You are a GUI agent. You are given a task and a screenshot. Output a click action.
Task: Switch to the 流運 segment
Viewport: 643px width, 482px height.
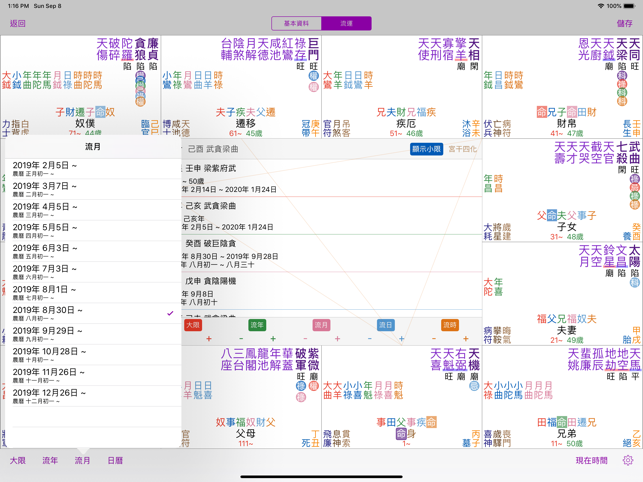(347, 23)
